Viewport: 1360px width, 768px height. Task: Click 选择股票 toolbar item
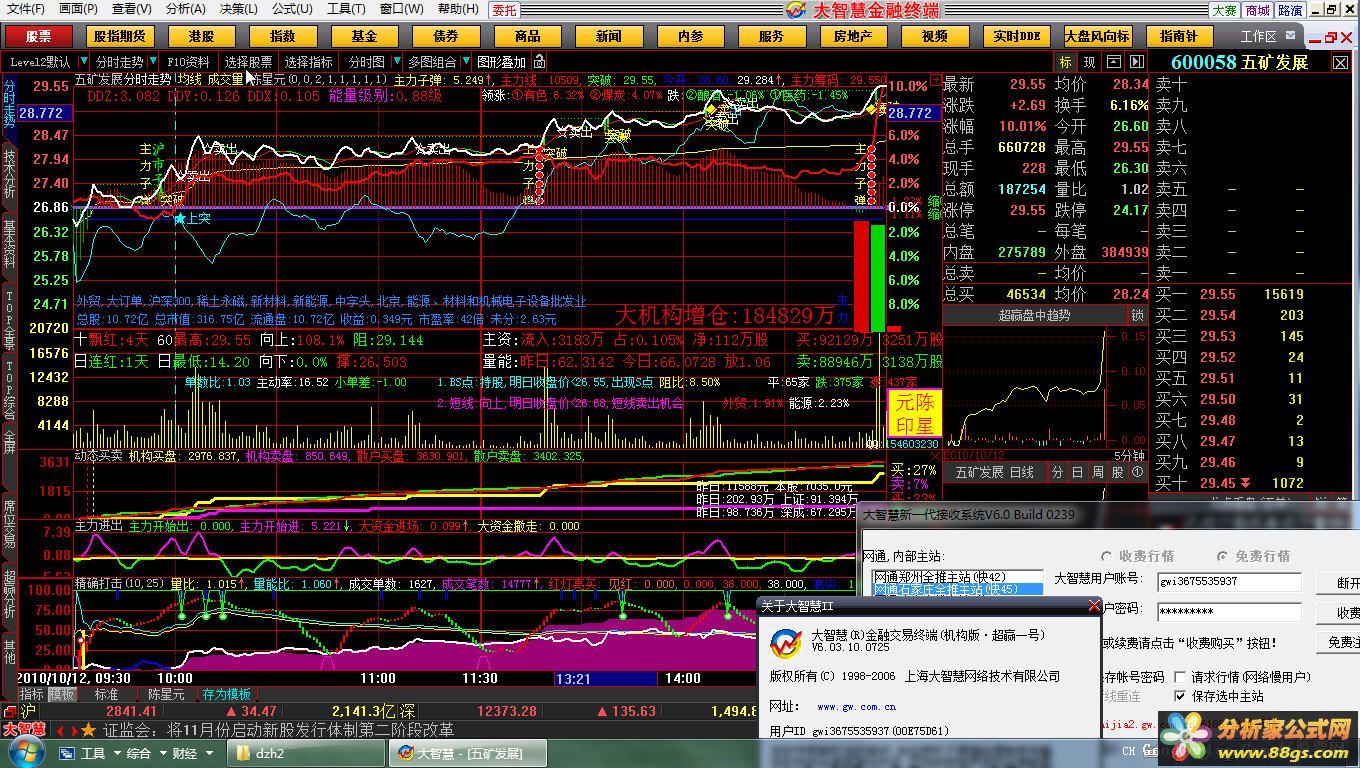[x=248, y=62]
